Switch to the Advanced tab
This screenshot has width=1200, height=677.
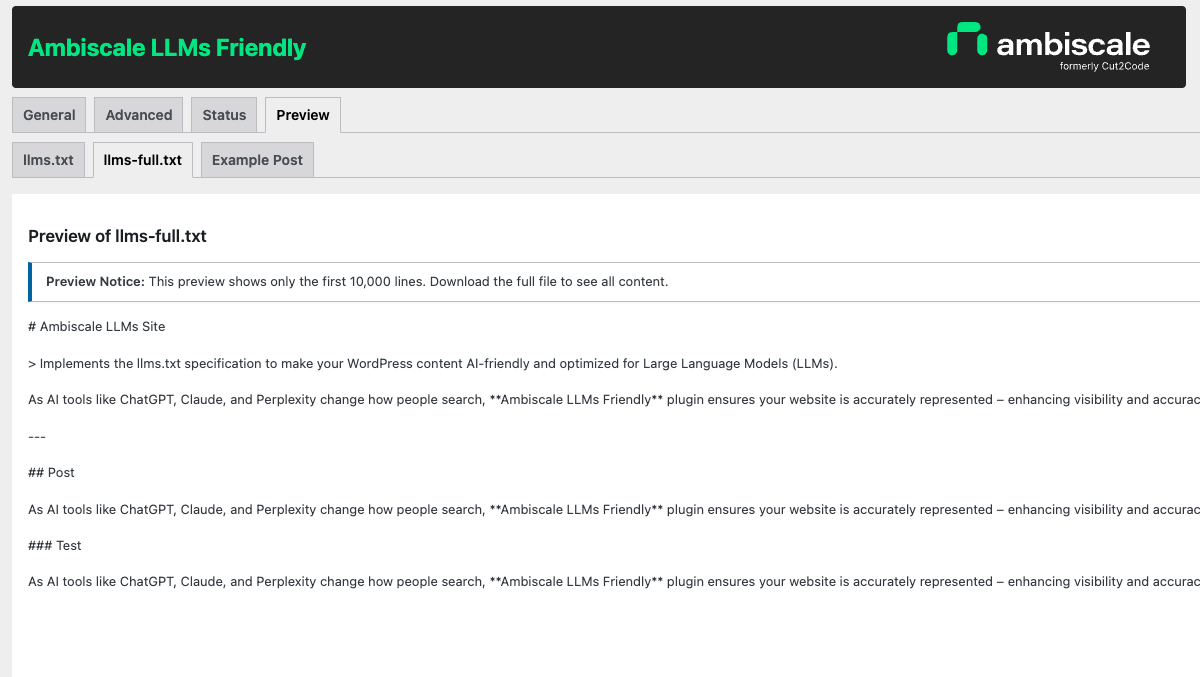pos(139,115)
